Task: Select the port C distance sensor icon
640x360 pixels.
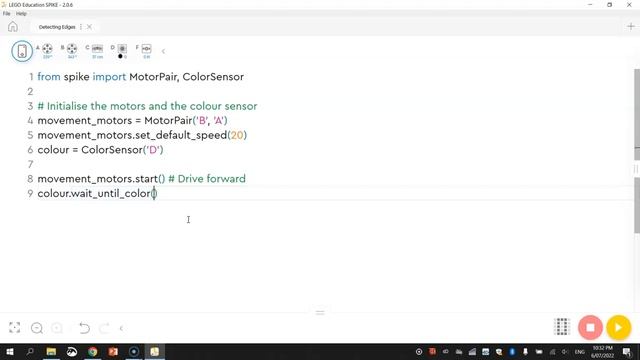Action: click(x=97, y=49)
